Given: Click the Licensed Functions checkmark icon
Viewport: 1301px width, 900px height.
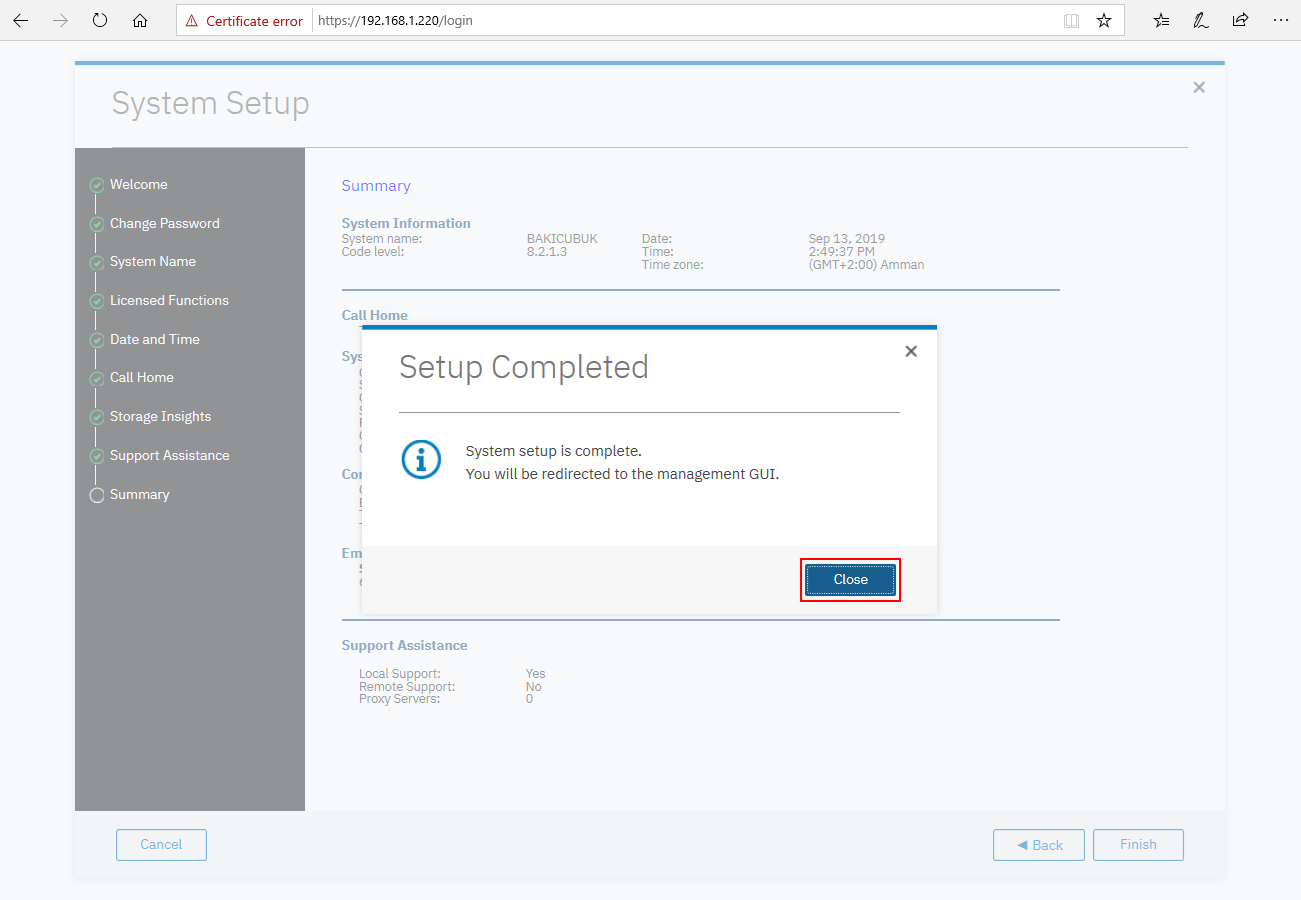Looking at the screenshot, I should (x=97, y=301).
